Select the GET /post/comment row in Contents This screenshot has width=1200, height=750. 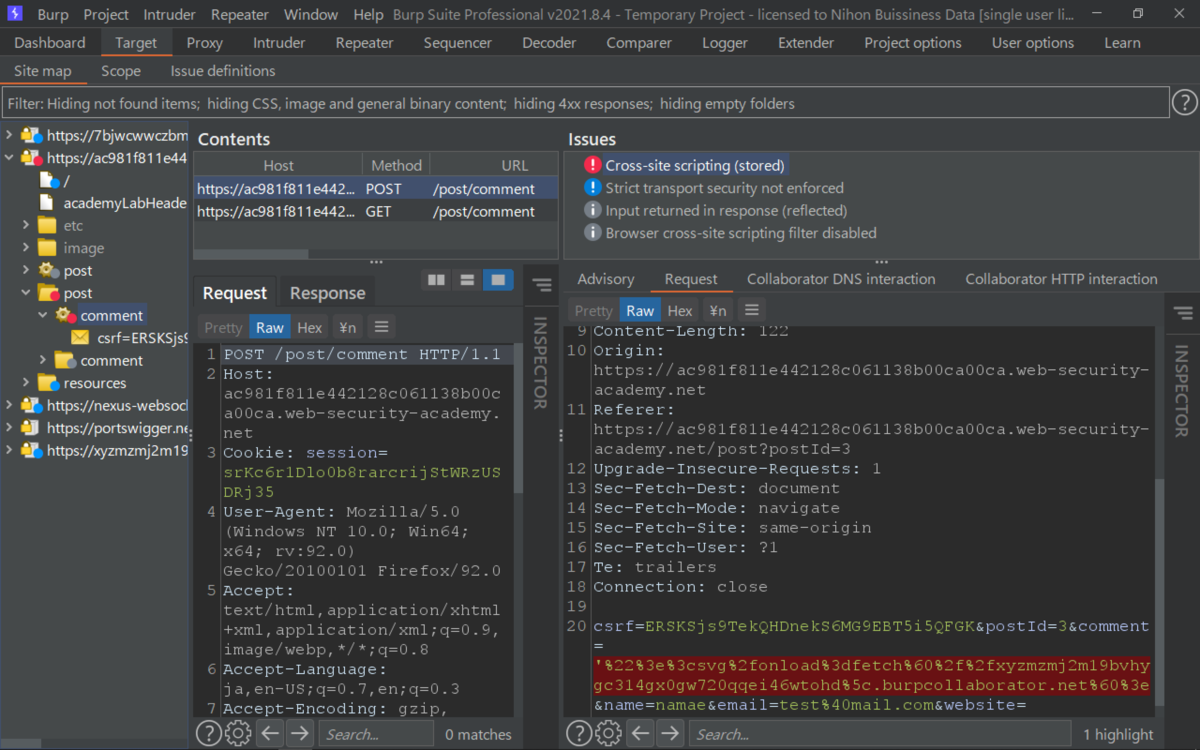(x=375, y=211)
